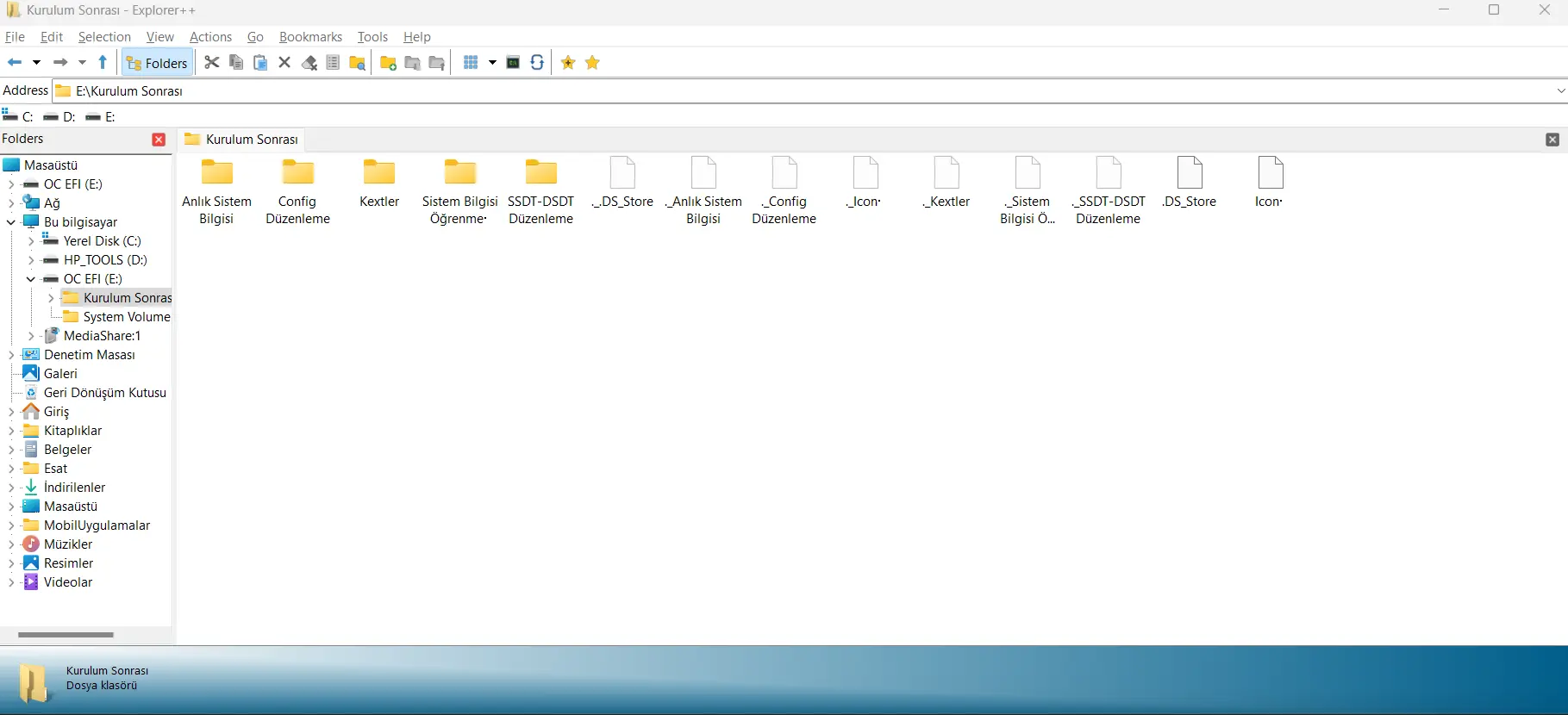1568x715 pixels.
Task: Open the address bar dropdown arrow
Action: click(x=1560, y=90)
